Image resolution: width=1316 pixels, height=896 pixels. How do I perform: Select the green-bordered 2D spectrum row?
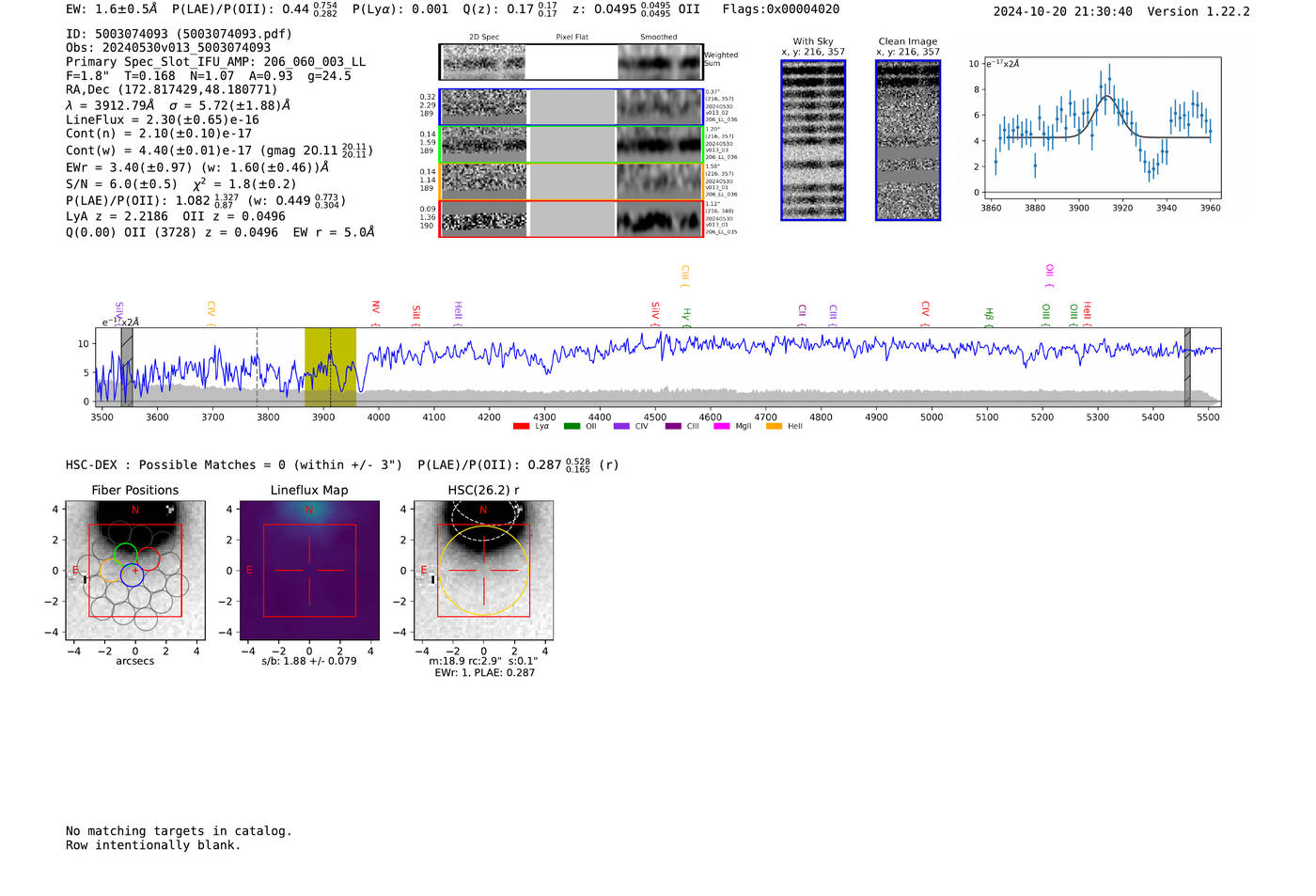[x=572, y=144]
